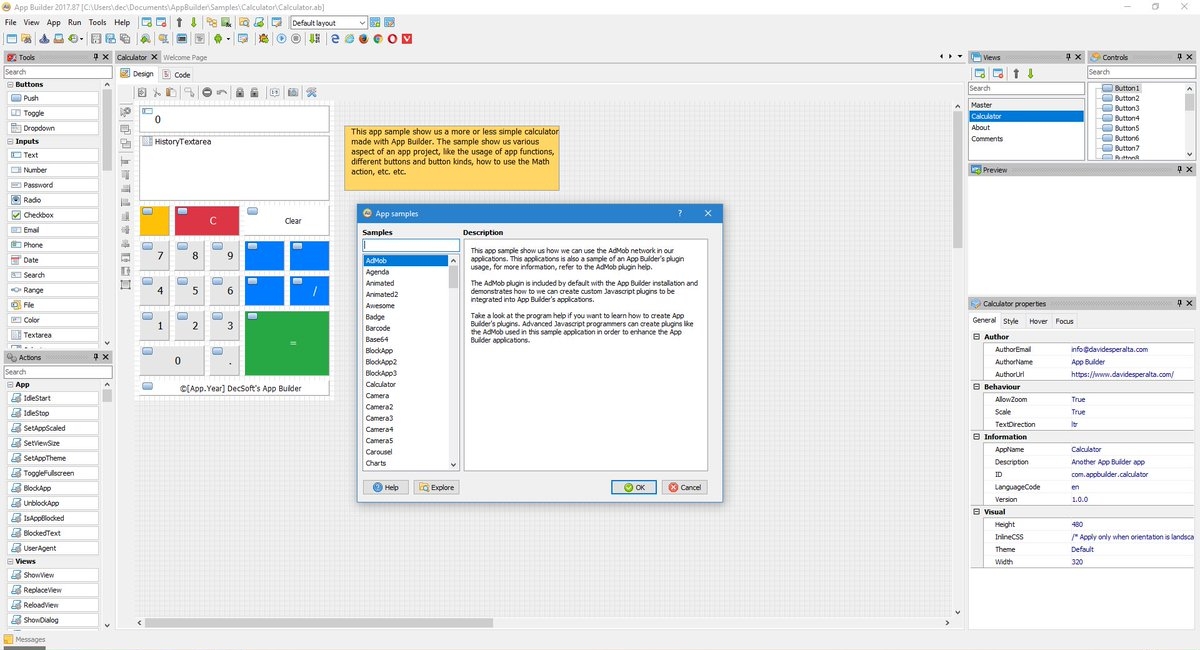The height and width of the screenshot is (650, 1200).
Task: Open the Tools menu in menu bar
Action: pyautogui.click(x=97, y=22)
